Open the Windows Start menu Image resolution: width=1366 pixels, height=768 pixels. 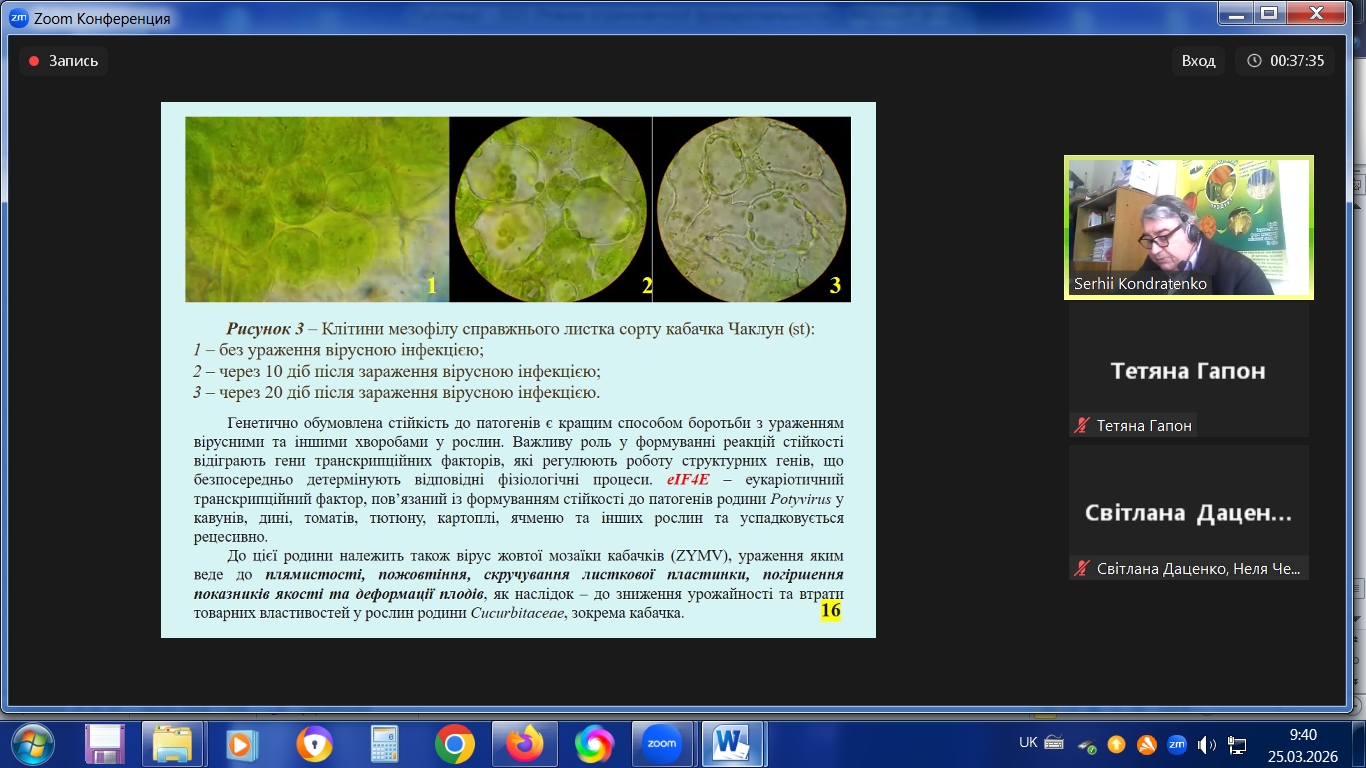coord(33,744)
